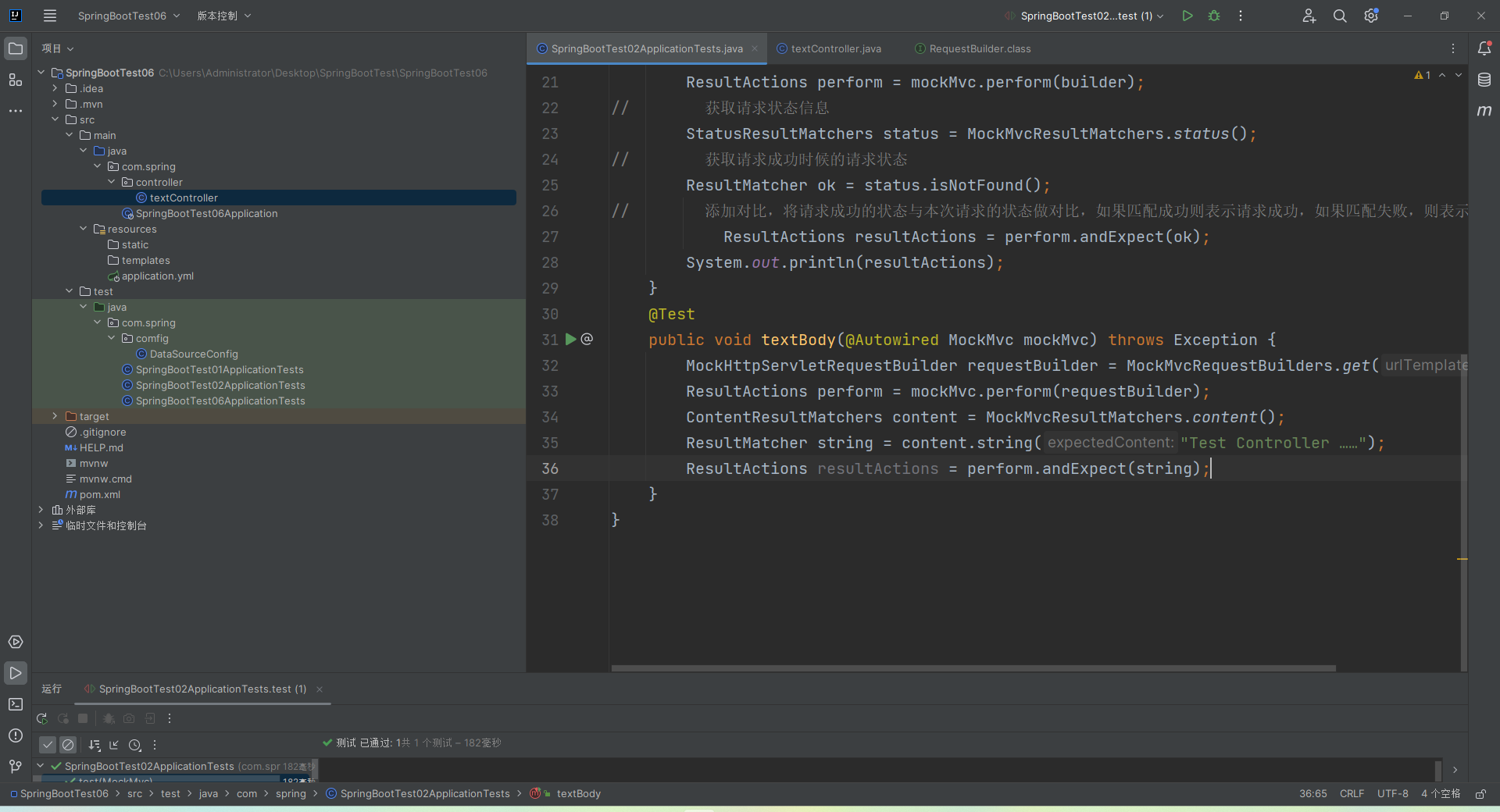Click the editor horizontal scrollbar
Screen dimensions: 1500x812
(x=973, y=668)
